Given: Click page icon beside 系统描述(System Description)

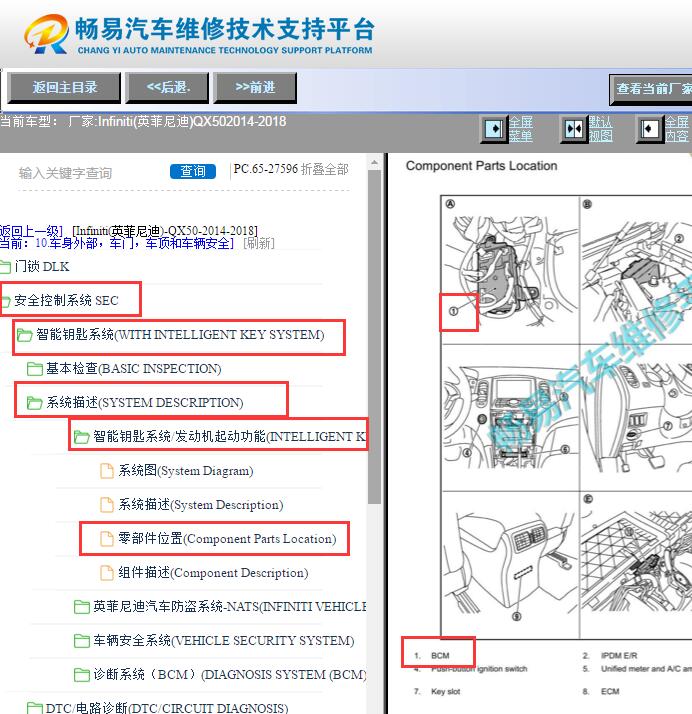Looking at the screenshot, I should (107, 505).
